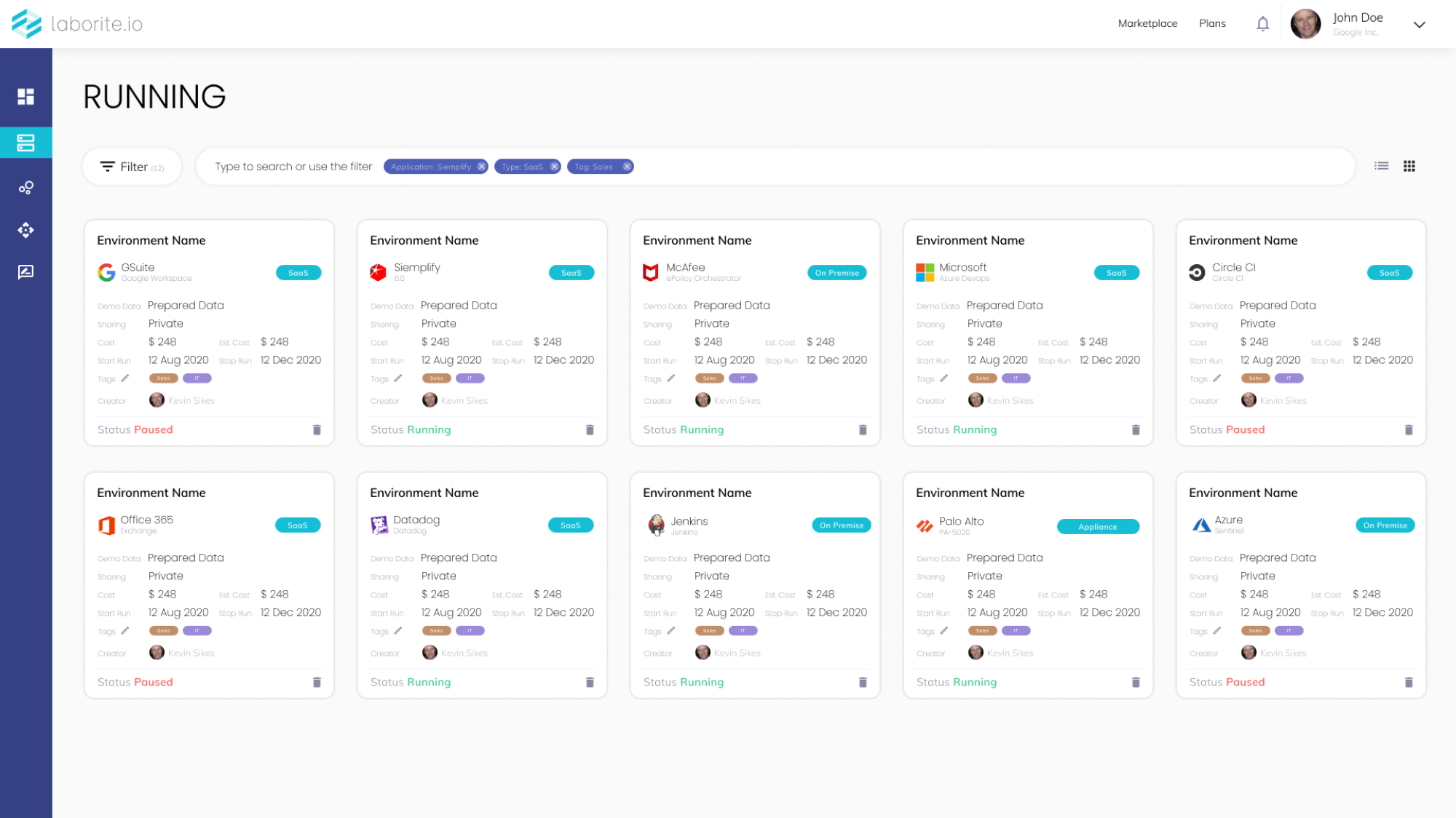Screen dimensions: 1456x818
Task: Click the orange Sales tag on Microsoft card
Action: point(982,378)
